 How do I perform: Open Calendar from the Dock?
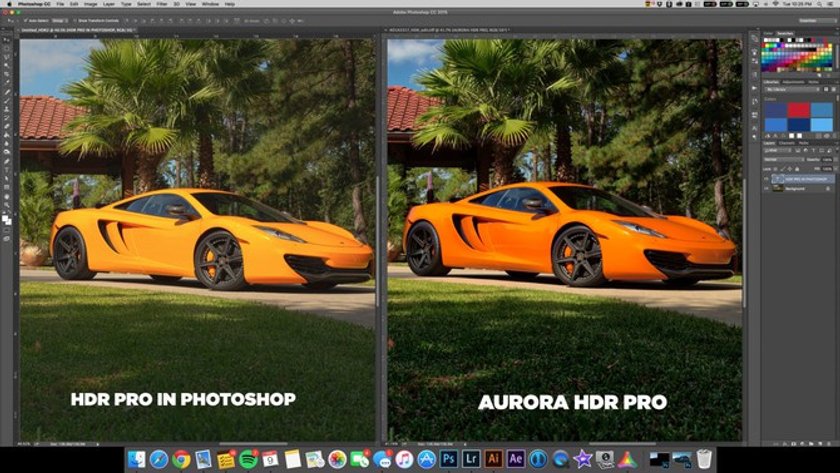tap(271, 460)
